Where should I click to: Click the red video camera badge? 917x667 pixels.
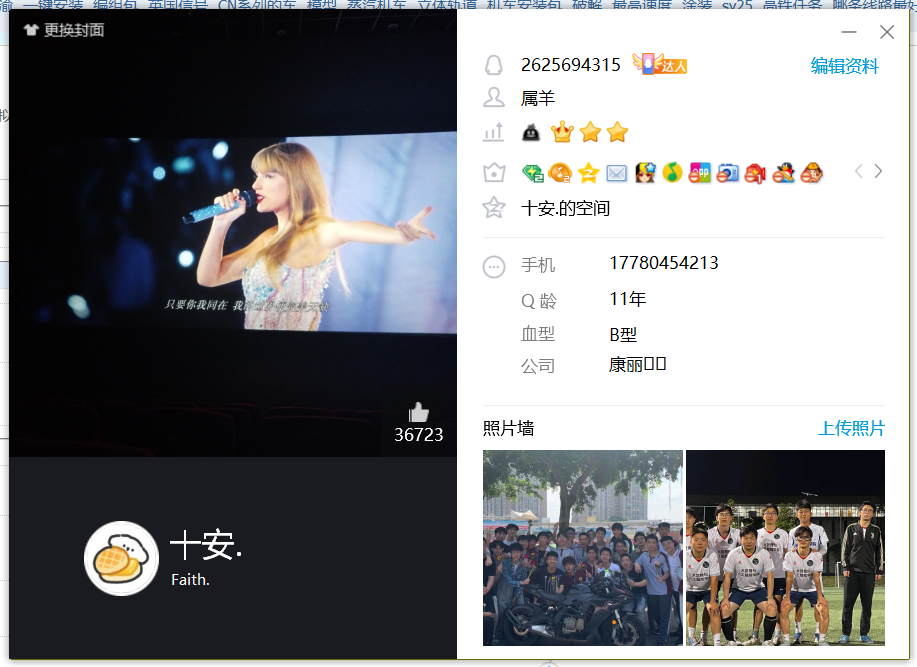[x=755, y=173]
